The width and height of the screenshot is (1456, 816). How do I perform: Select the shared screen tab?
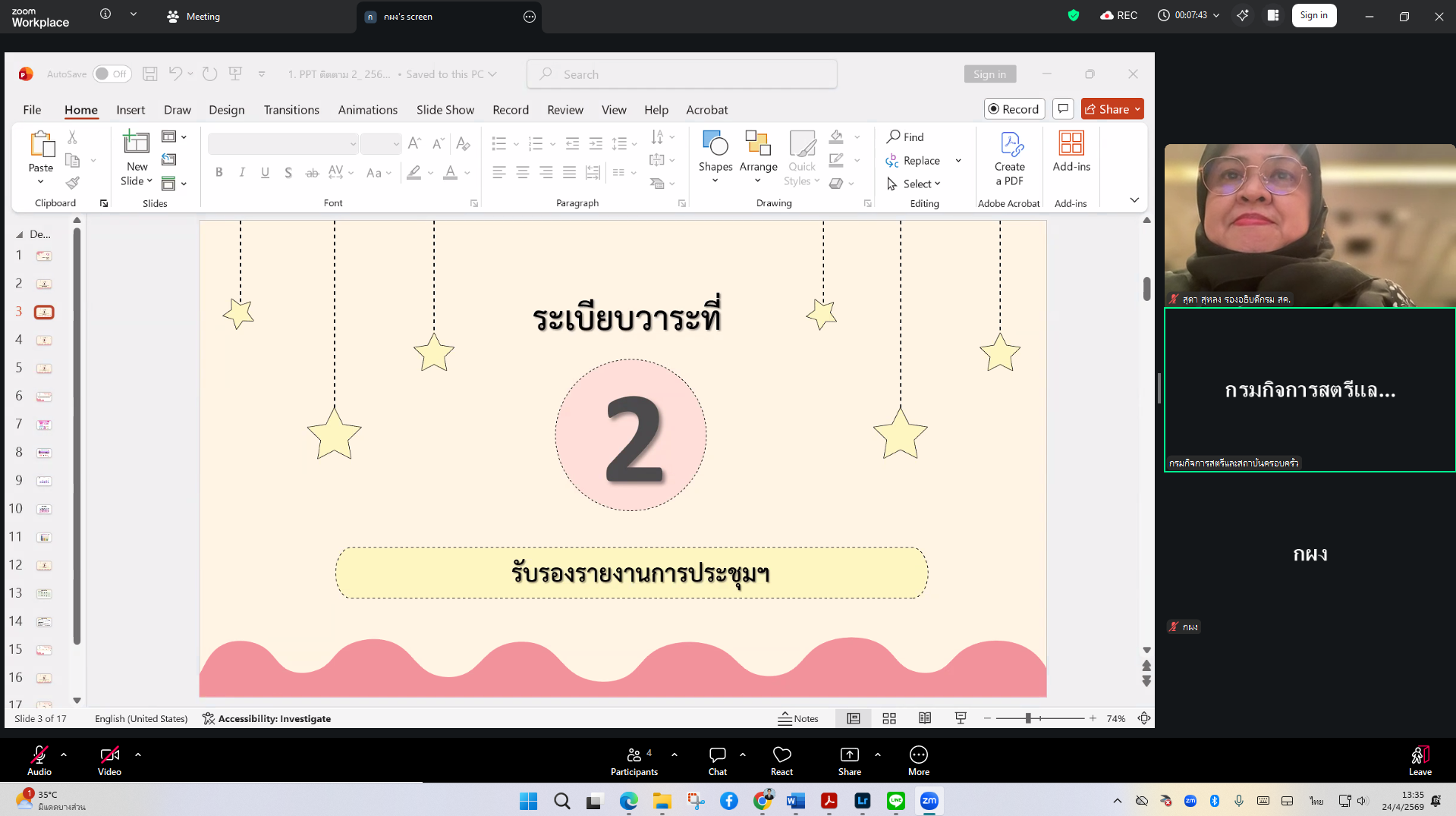point(448,17)
